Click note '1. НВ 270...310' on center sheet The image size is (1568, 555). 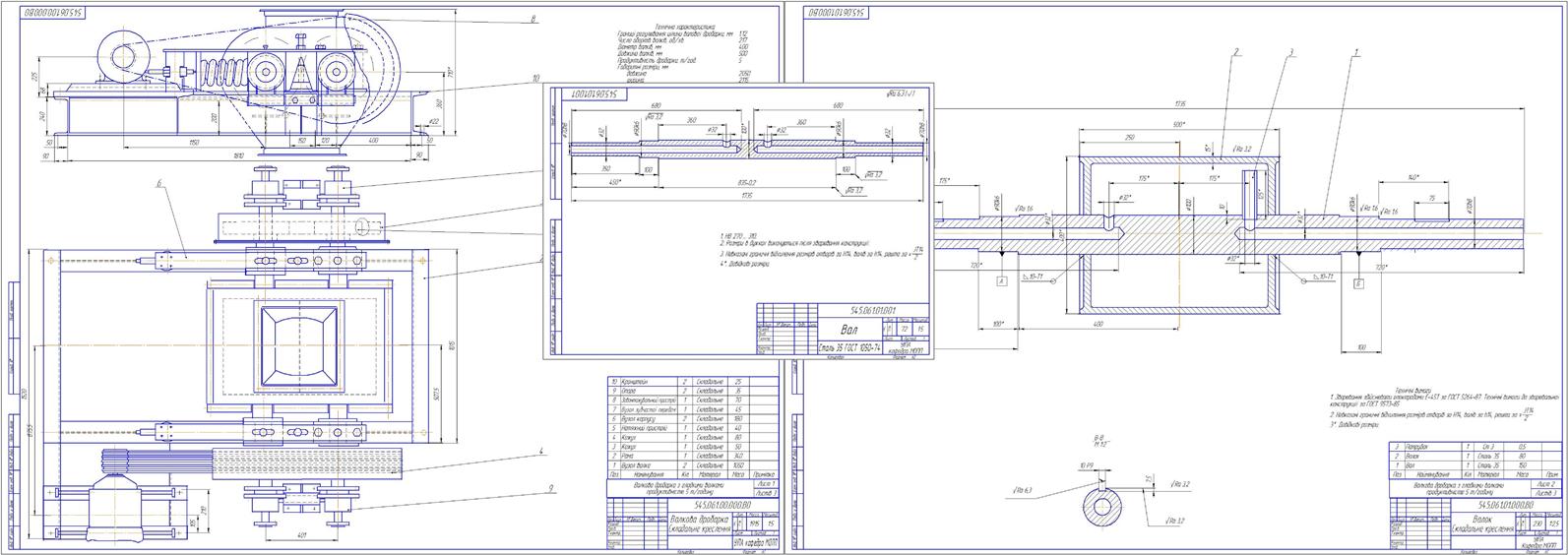[x=736, y=236]
